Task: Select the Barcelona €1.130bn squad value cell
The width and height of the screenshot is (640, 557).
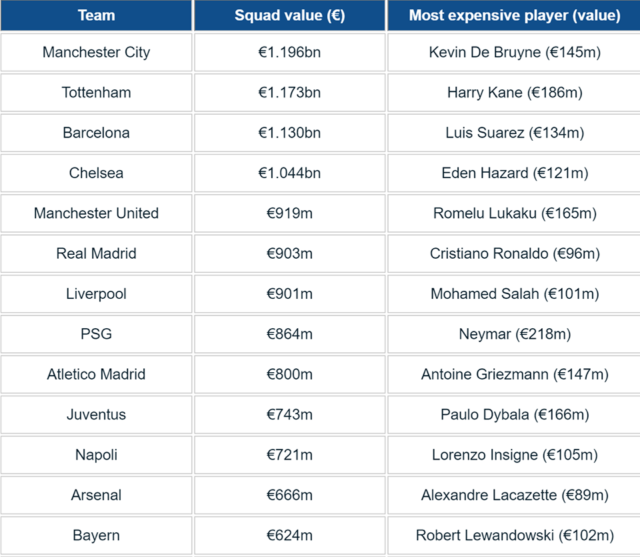Action: [290, 133]
